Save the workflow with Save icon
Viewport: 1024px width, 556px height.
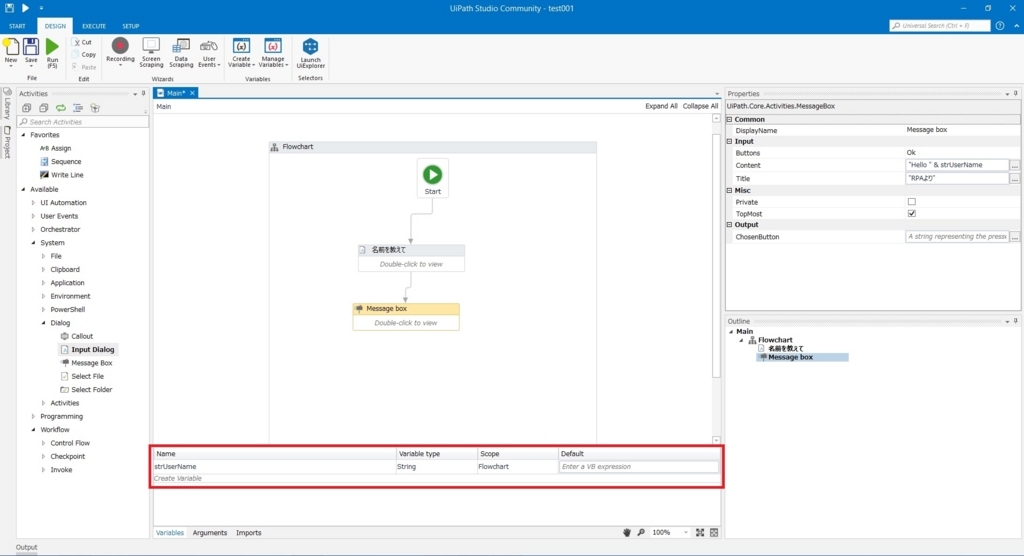click(31, 47)
